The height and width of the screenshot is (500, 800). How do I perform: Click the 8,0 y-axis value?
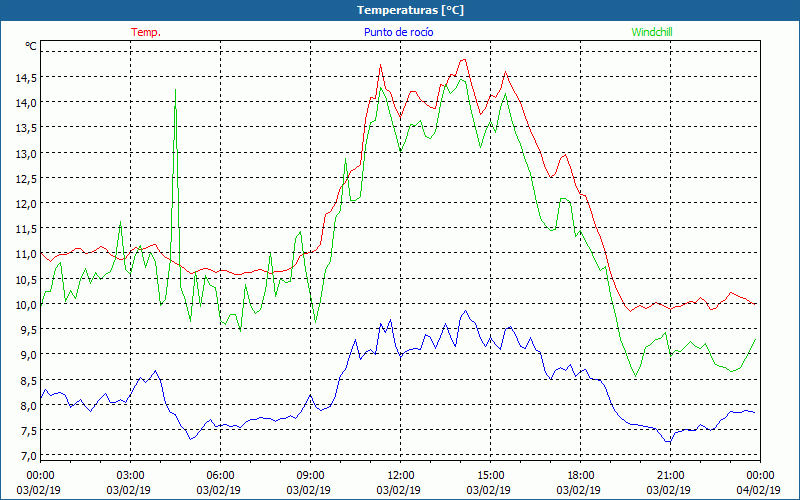28,405
